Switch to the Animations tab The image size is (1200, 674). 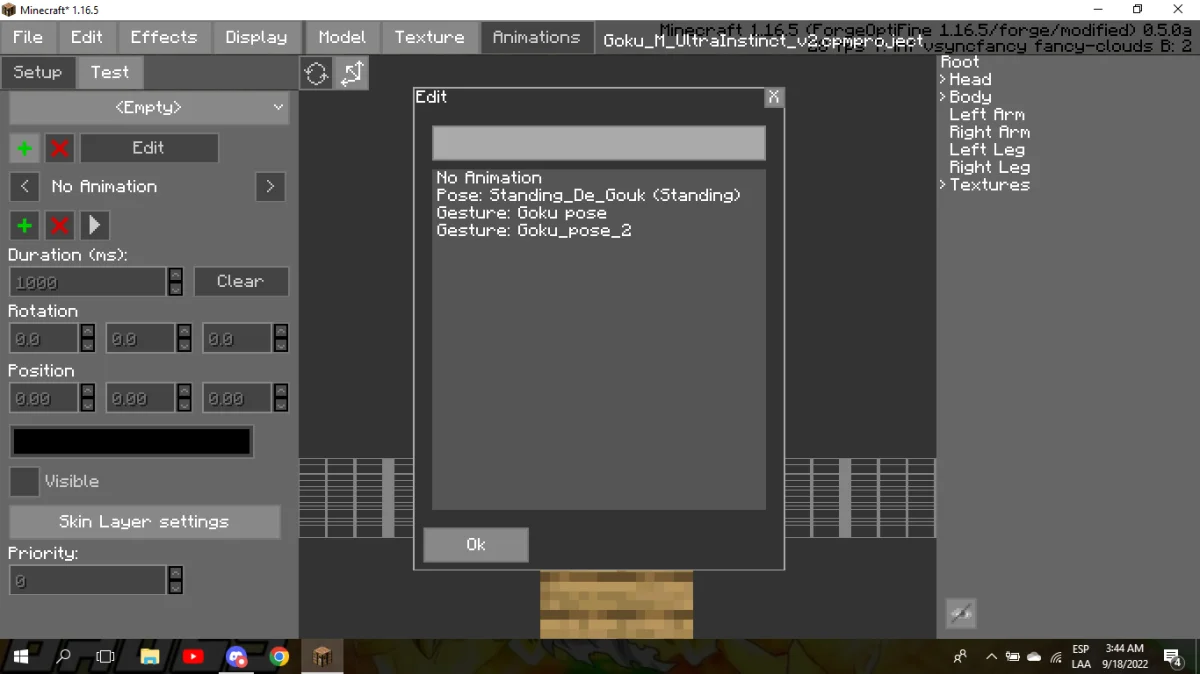537,38
